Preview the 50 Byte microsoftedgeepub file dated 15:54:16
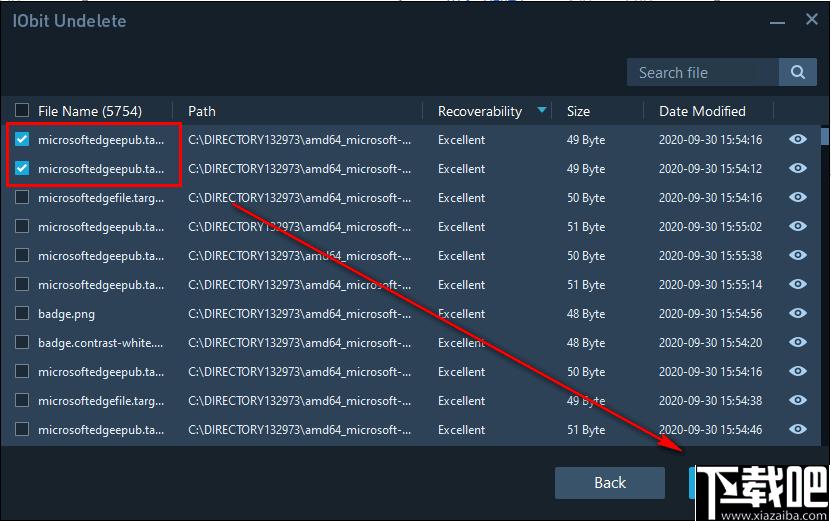Viewport: 831px width, 521px height. [x=798, y=371]
